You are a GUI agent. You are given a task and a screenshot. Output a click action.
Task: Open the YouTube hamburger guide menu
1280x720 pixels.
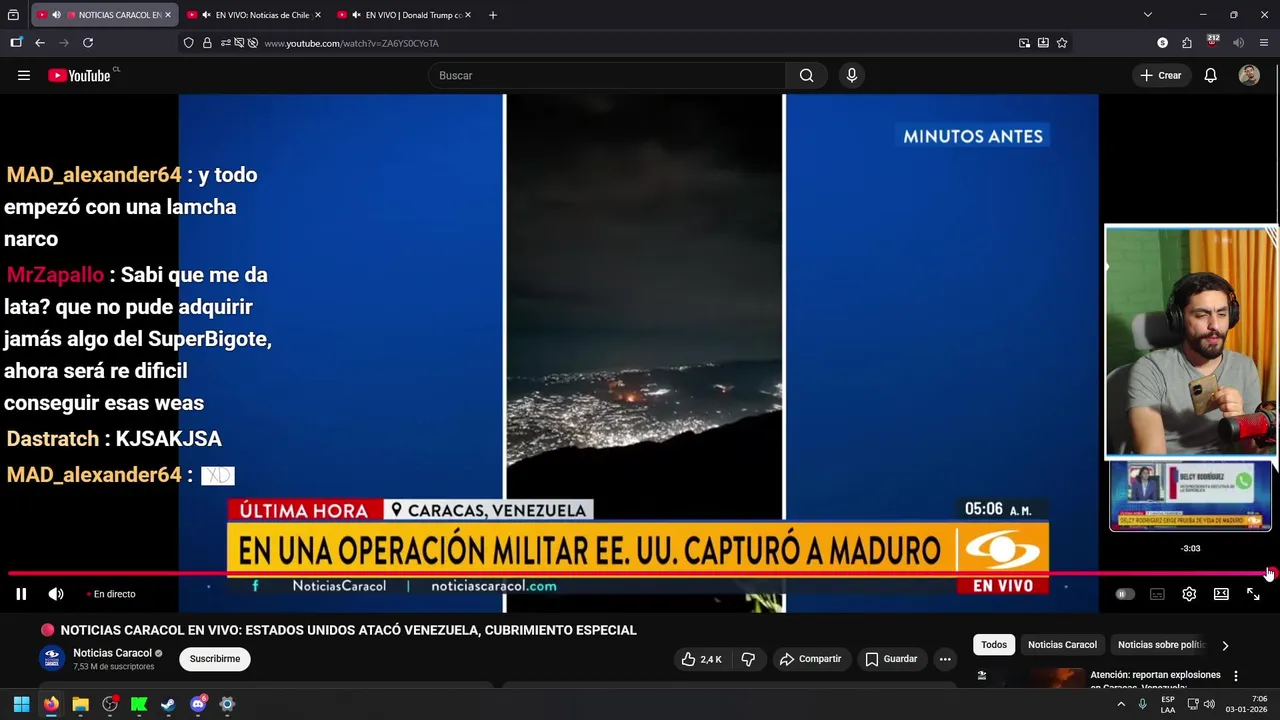(x=24, y=75)
